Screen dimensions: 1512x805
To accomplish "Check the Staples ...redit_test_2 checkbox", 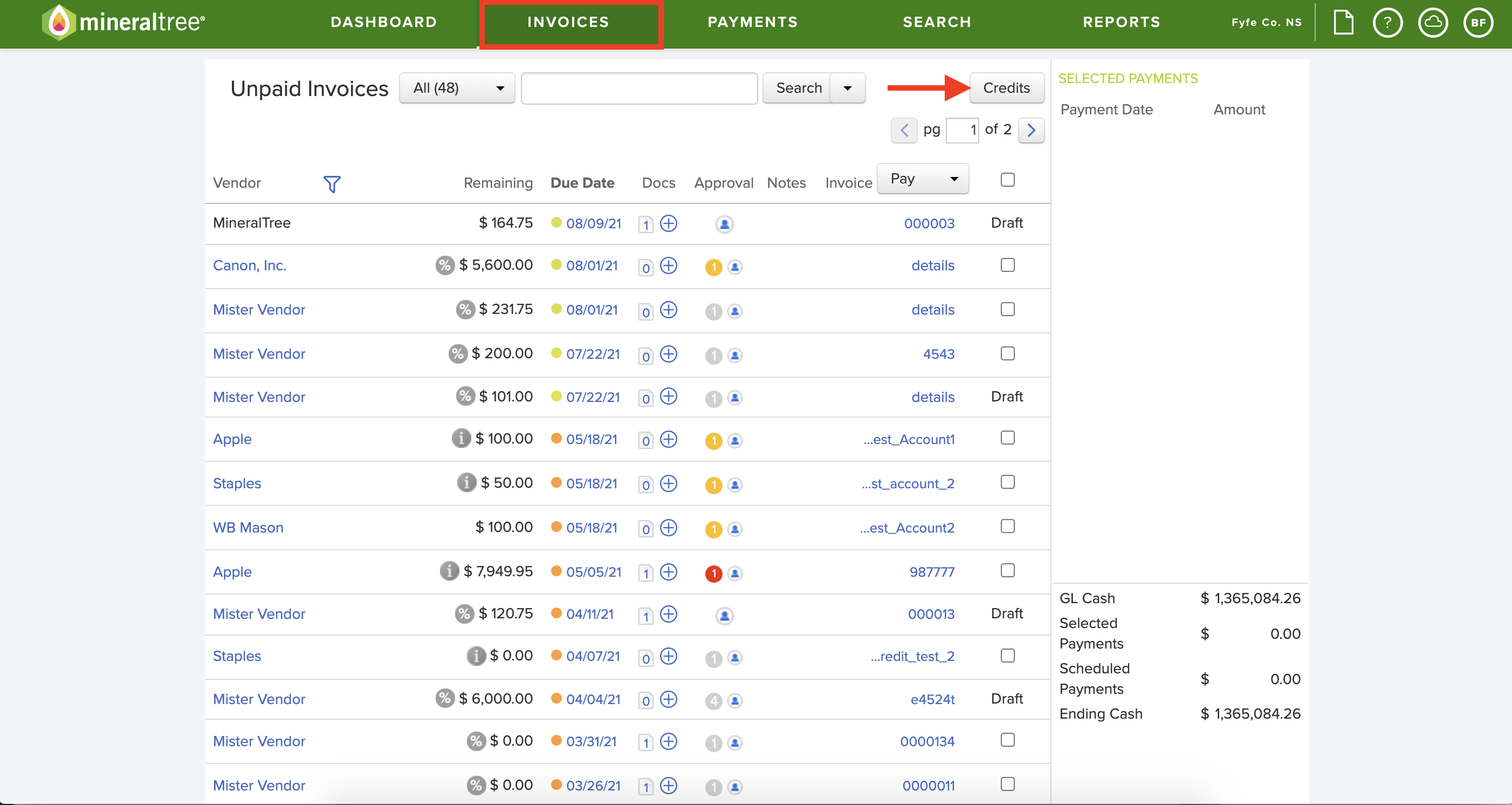I will 1008,655.
